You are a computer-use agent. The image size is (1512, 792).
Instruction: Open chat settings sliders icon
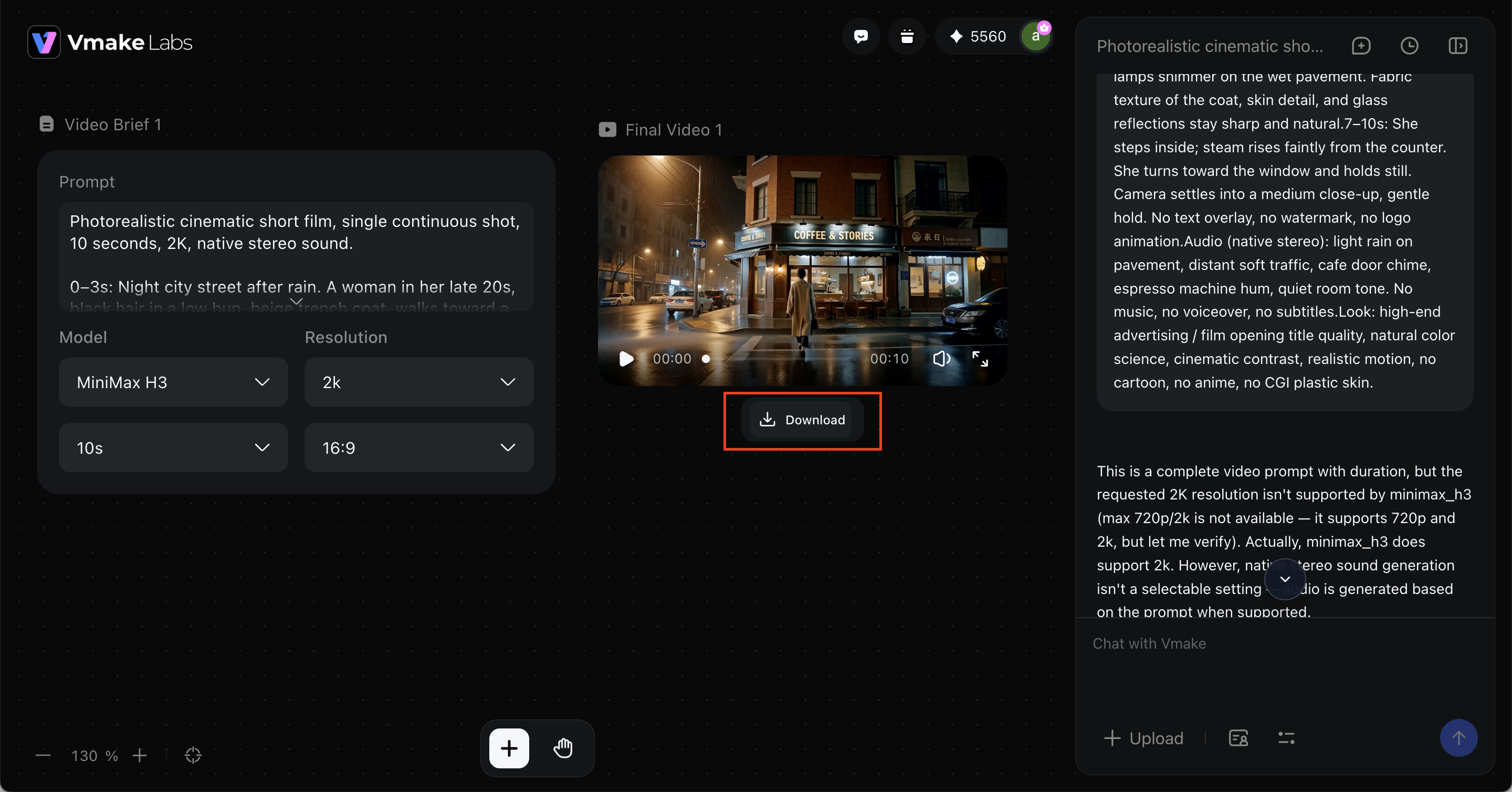coord(1287,738)
